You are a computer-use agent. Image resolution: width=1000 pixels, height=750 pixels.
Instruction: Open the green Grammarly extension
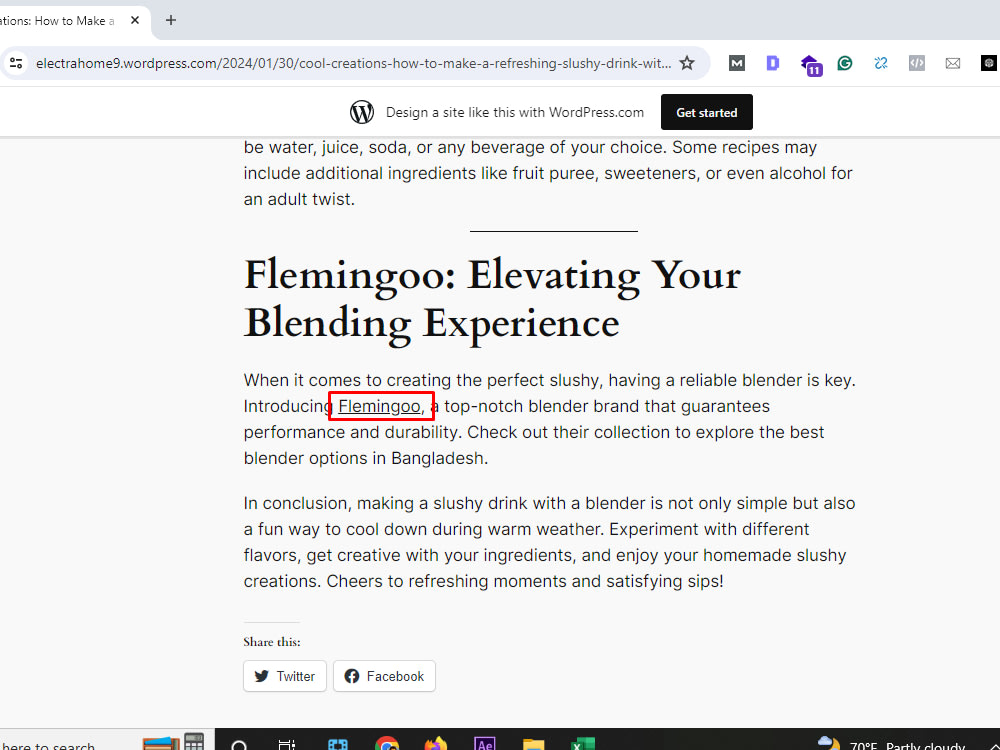(845, 63)
